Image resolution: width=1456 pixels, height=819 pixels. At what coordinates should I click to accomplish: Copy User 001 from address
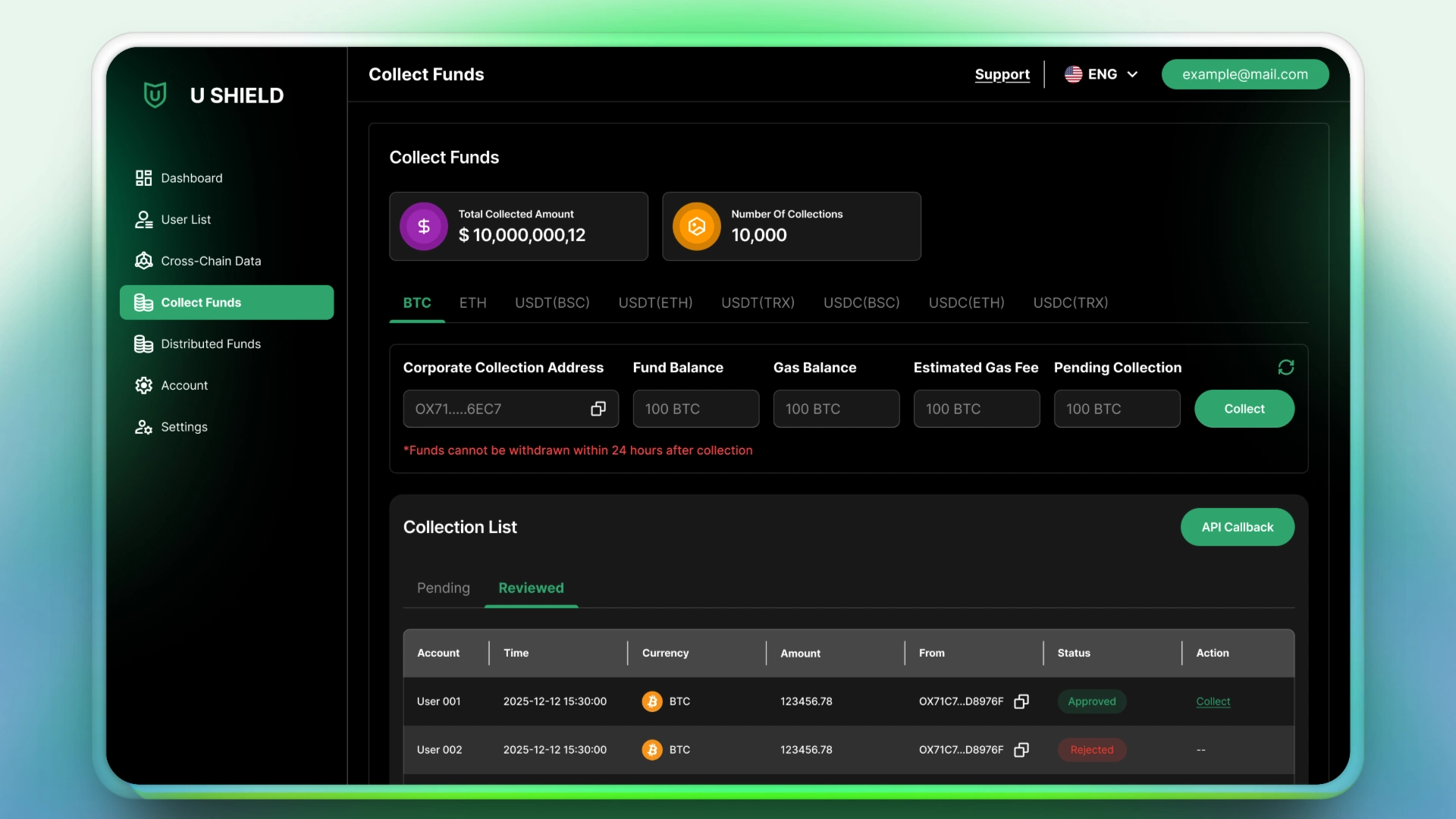(x=1021, y=701)
